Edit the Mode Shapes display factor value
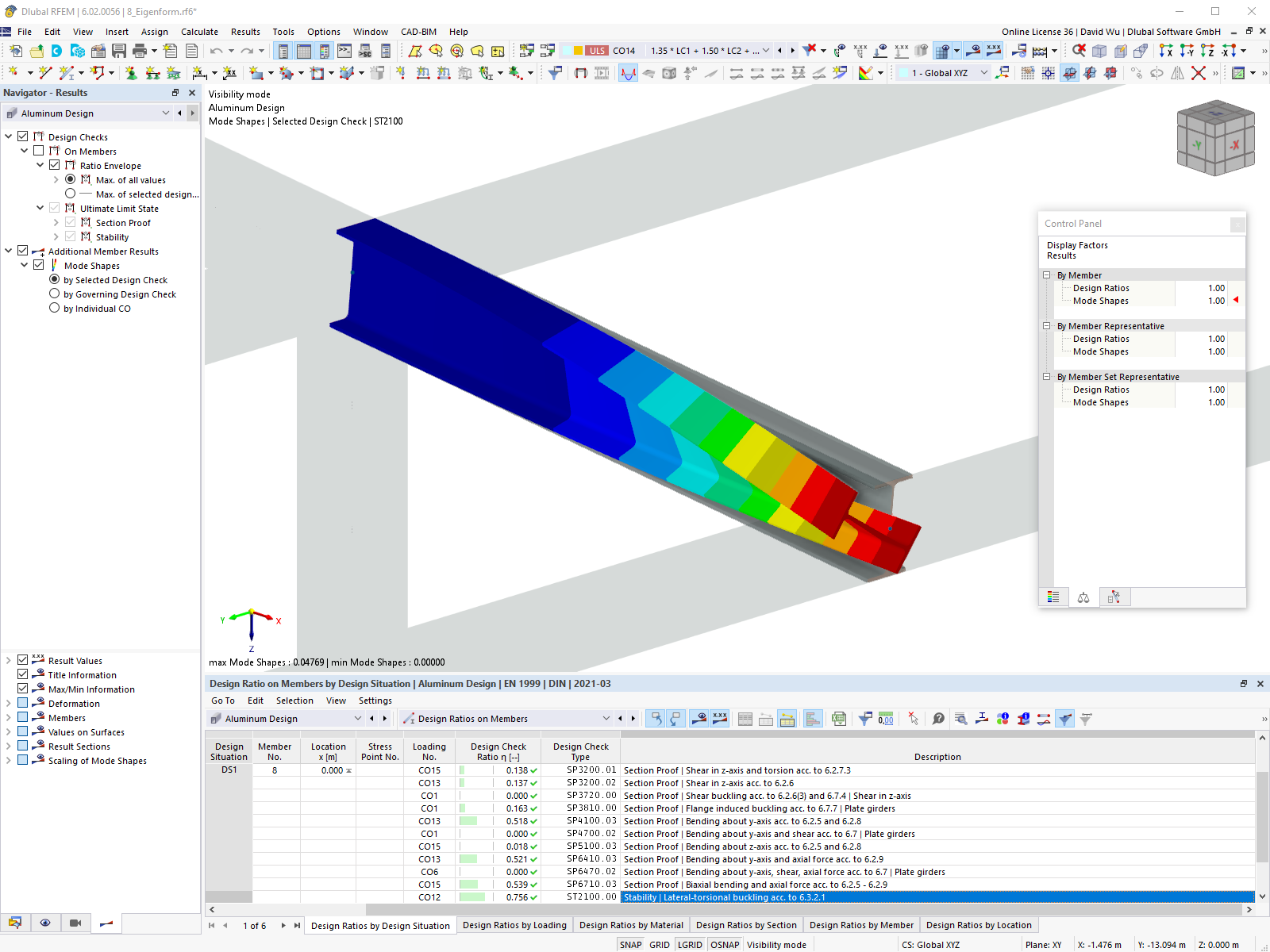The width and height of the screenshot is (1270, 952). coord(1215,301)
